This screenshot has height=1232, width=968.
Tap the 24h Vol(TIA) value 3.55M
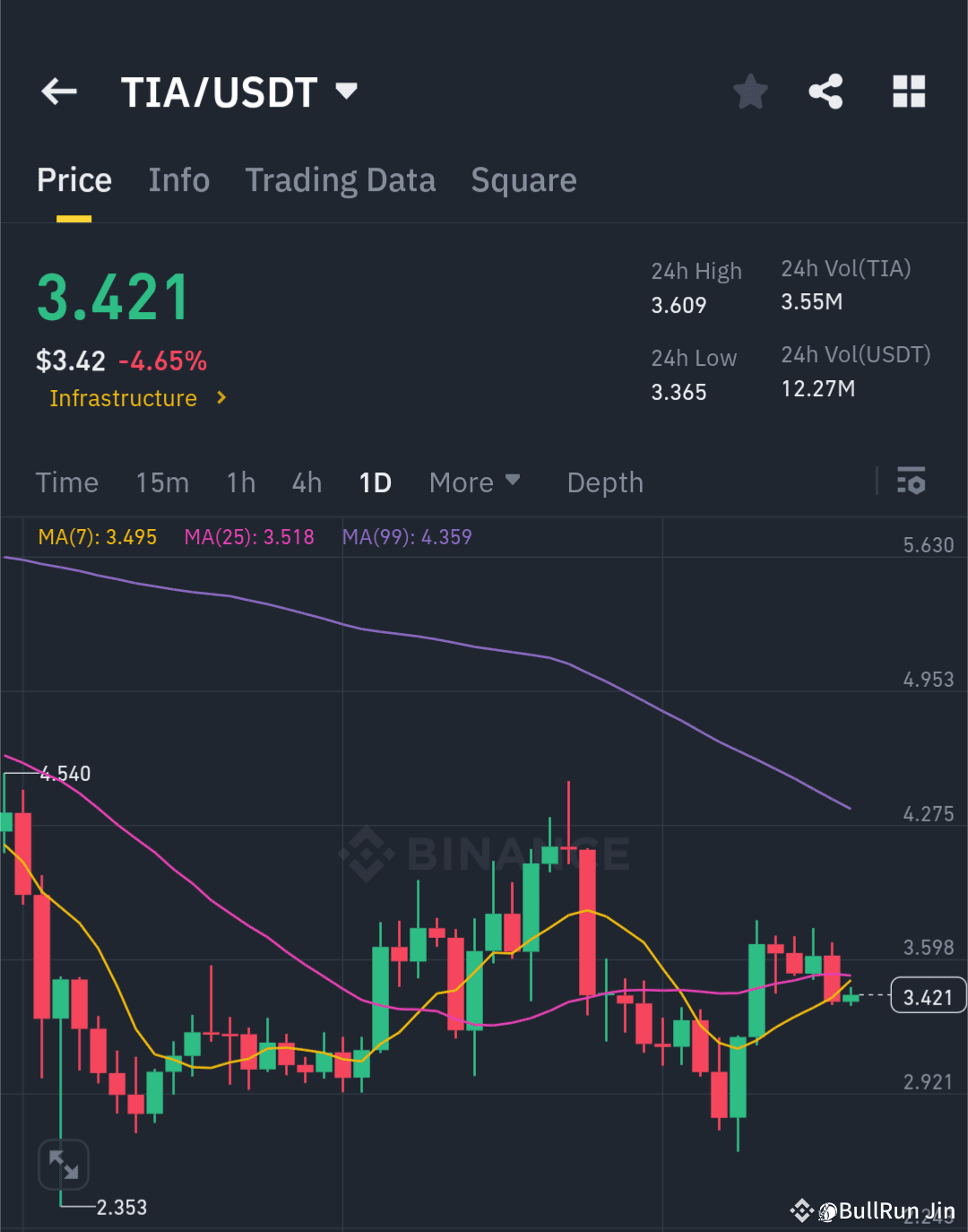click(x=811, y=301)
